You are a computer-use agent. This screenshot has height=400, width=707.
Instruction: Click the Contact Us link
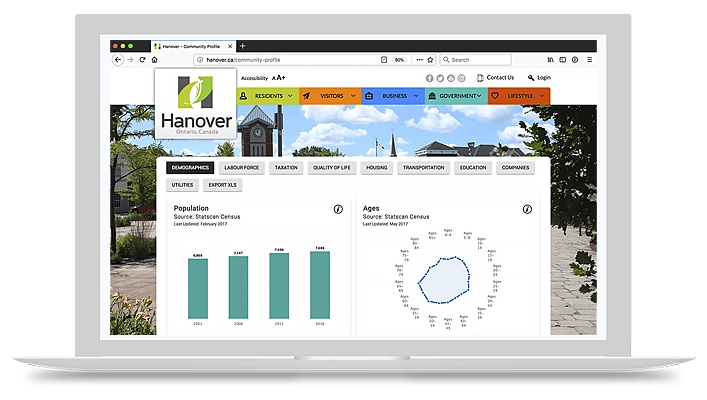point(495,78)
